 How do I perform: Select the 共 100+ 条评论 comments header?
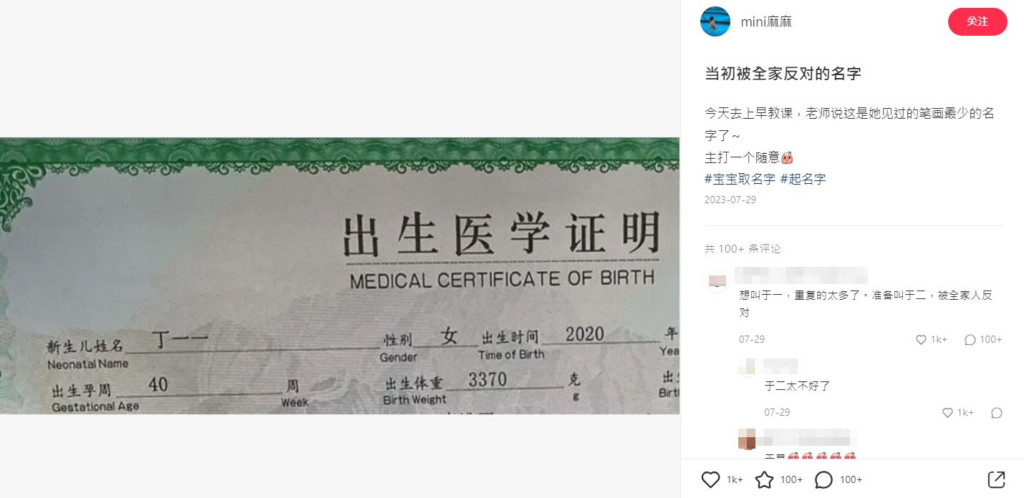(x=743, y=249)
